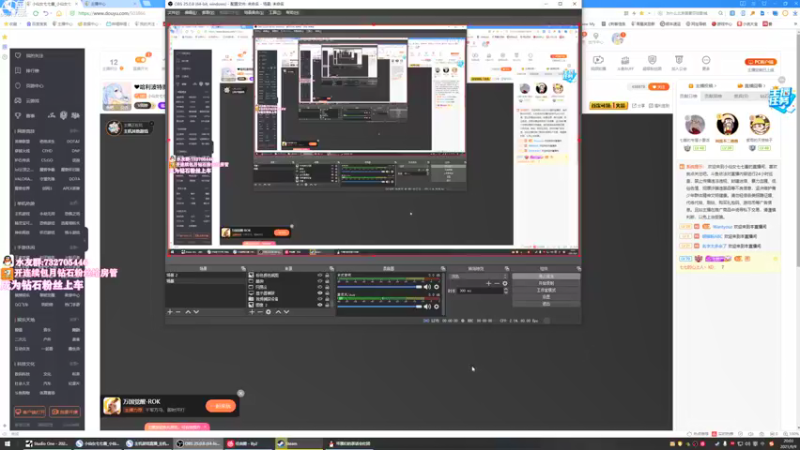The image size is (800, 450).
Task: Expand "更多" beside the 科技文化 section
Action: (x=74, y=364)
